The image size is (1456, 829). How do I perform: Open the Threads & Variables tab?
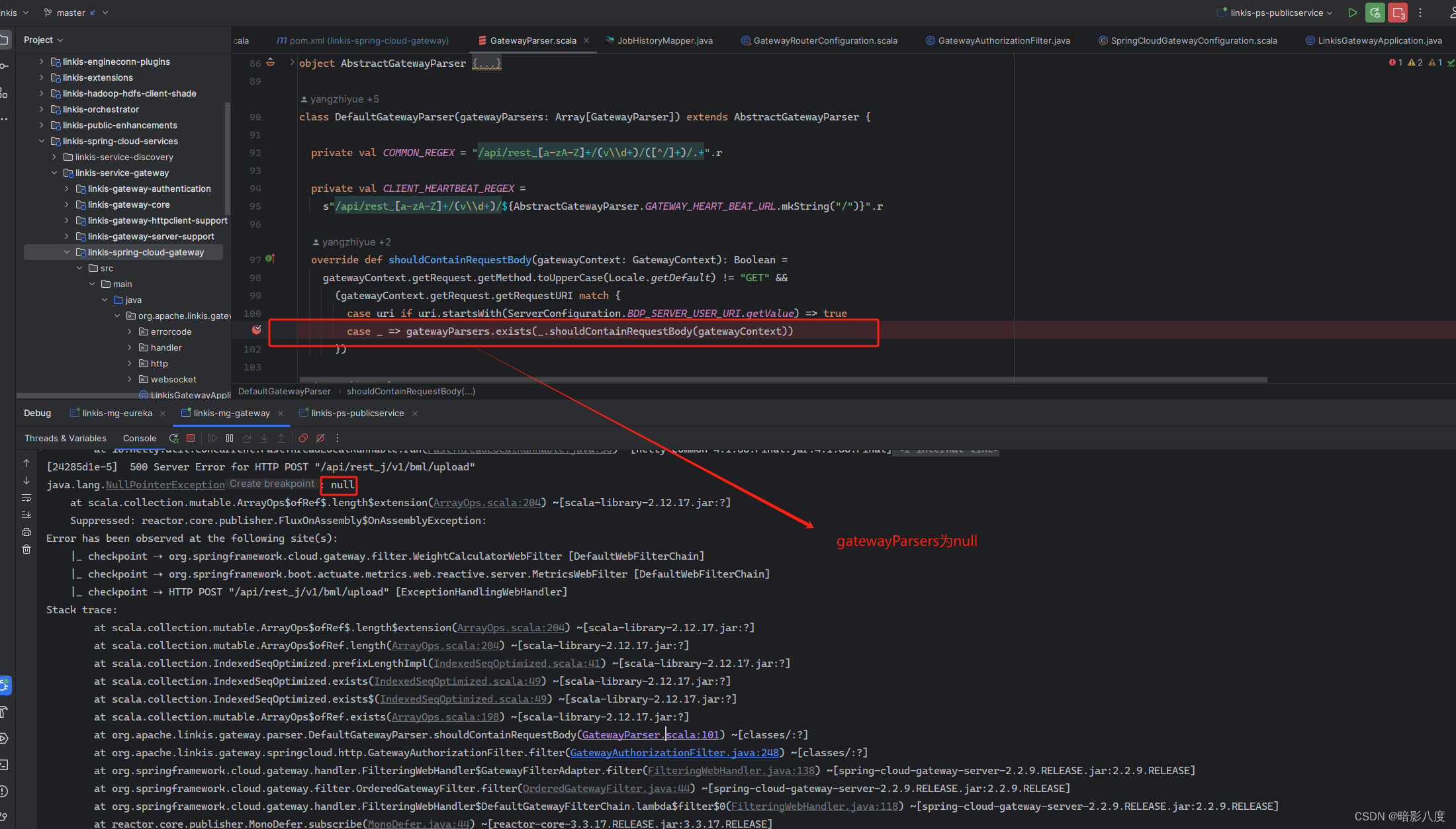tap(66, 438)
